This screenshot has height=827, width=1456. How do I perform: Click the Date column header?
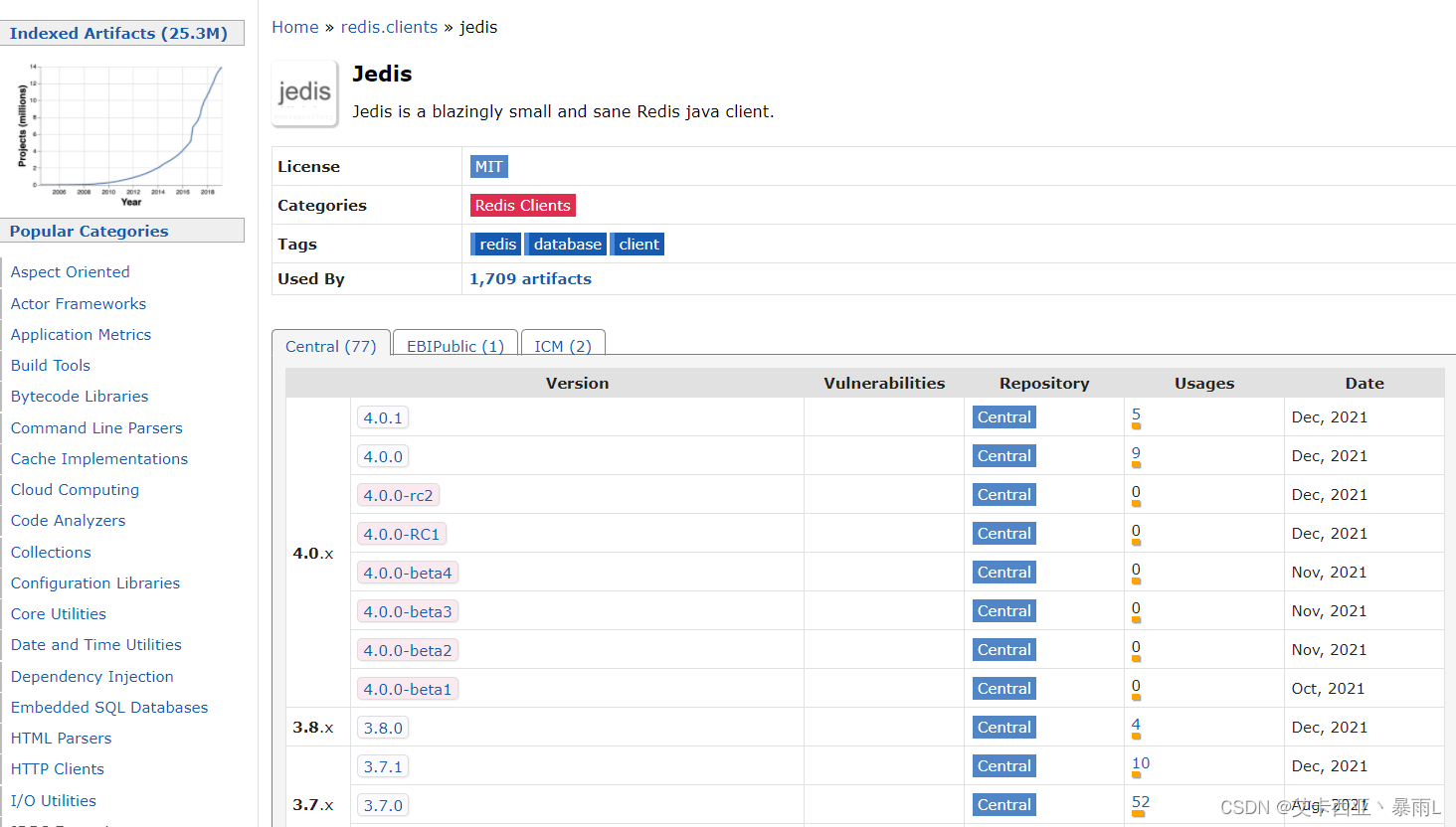point(1365,384)
